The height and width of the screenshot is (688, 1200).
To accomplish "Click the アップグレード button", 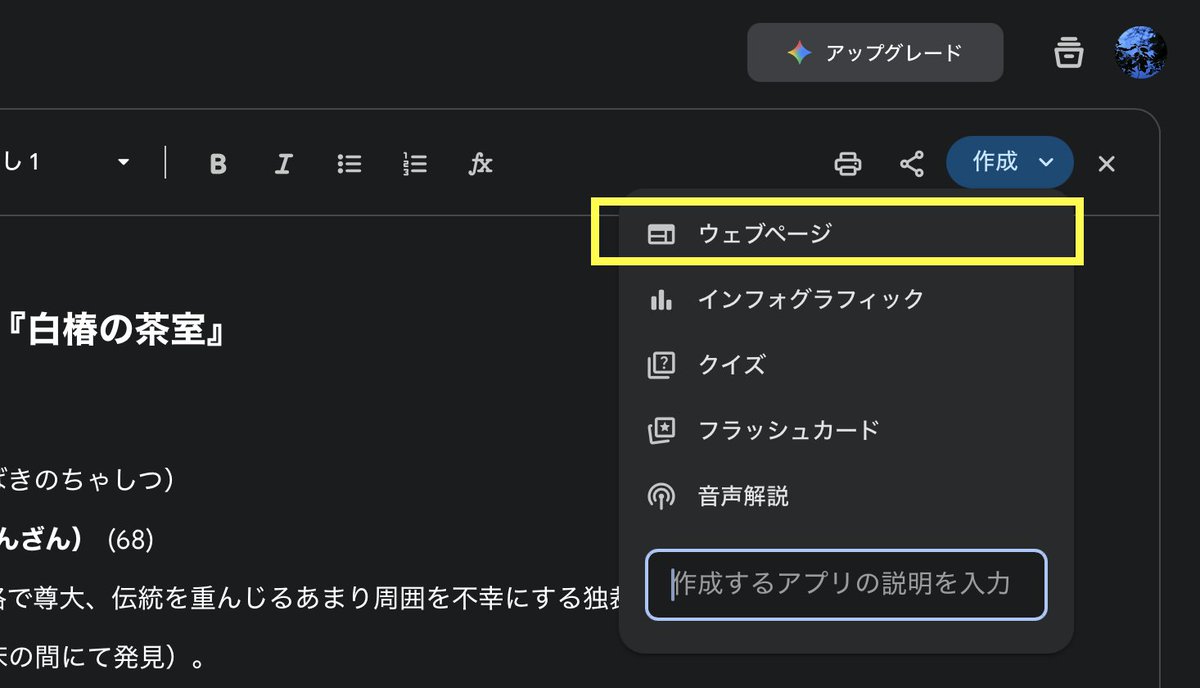I will [x=875, y=53].
